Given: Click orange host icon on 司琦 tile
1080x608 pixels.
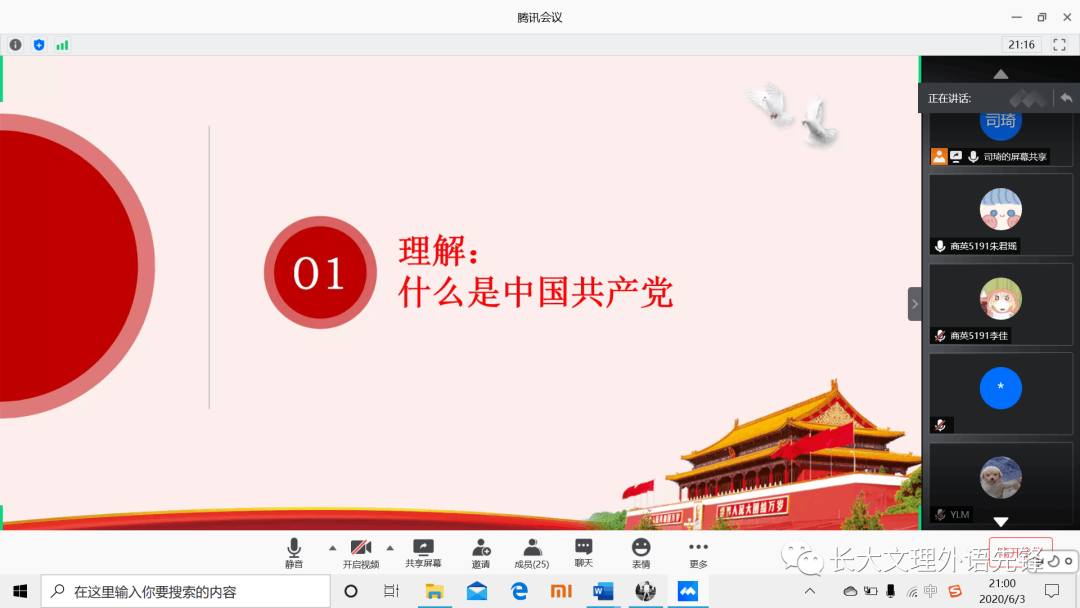Looking at the screenshot, I should click(939, 156).
